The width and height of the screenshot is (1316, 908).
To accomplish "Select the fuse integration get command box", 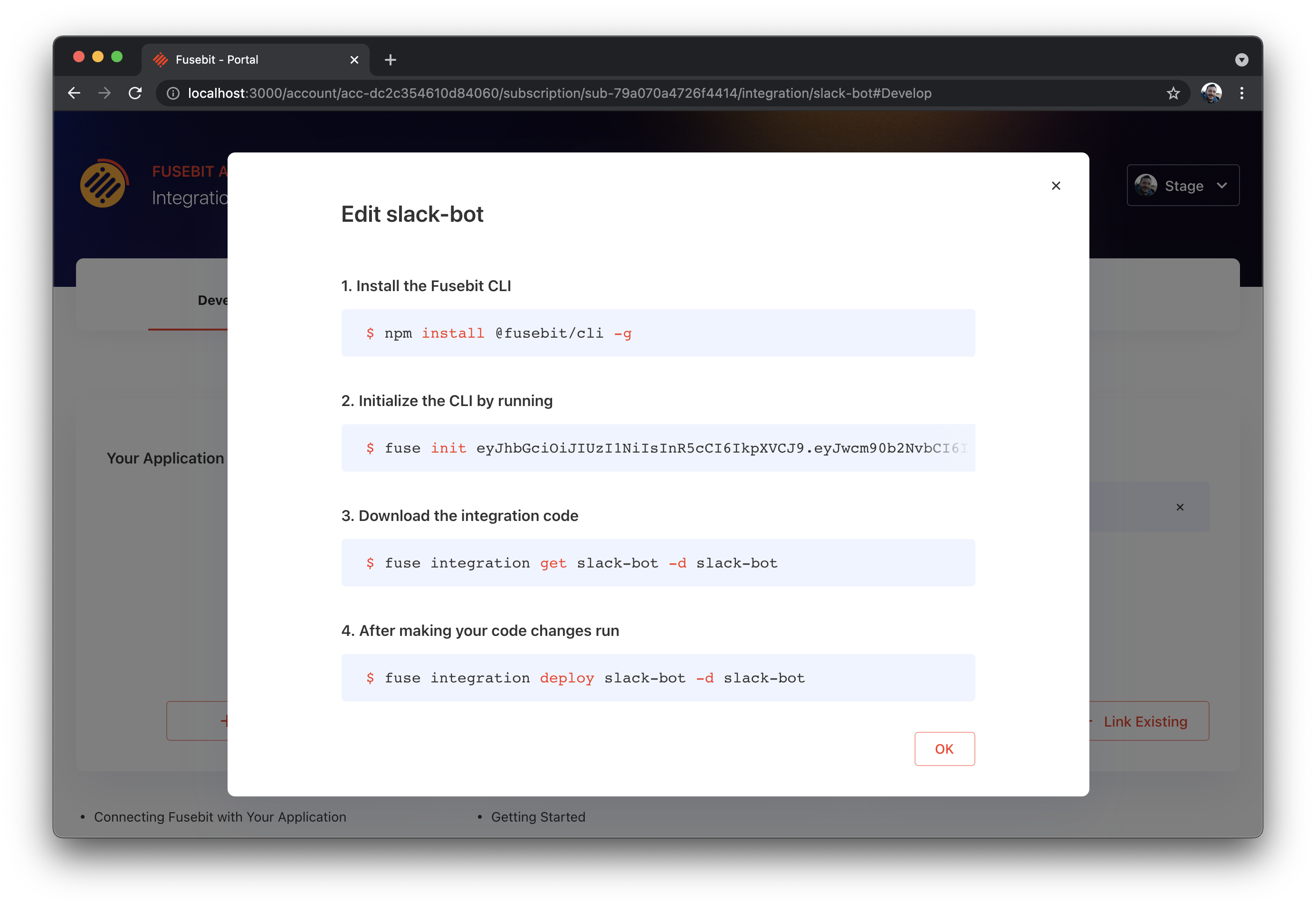I will click(658, 563).
